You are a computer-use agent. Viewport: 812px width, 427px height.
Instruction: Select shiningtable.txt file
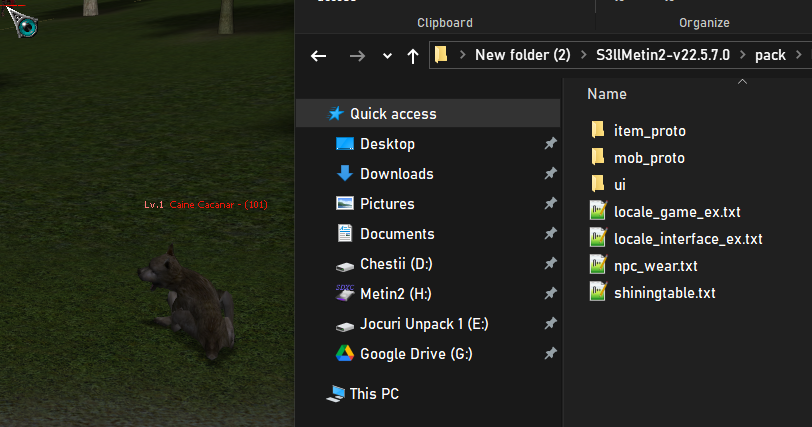664,293
